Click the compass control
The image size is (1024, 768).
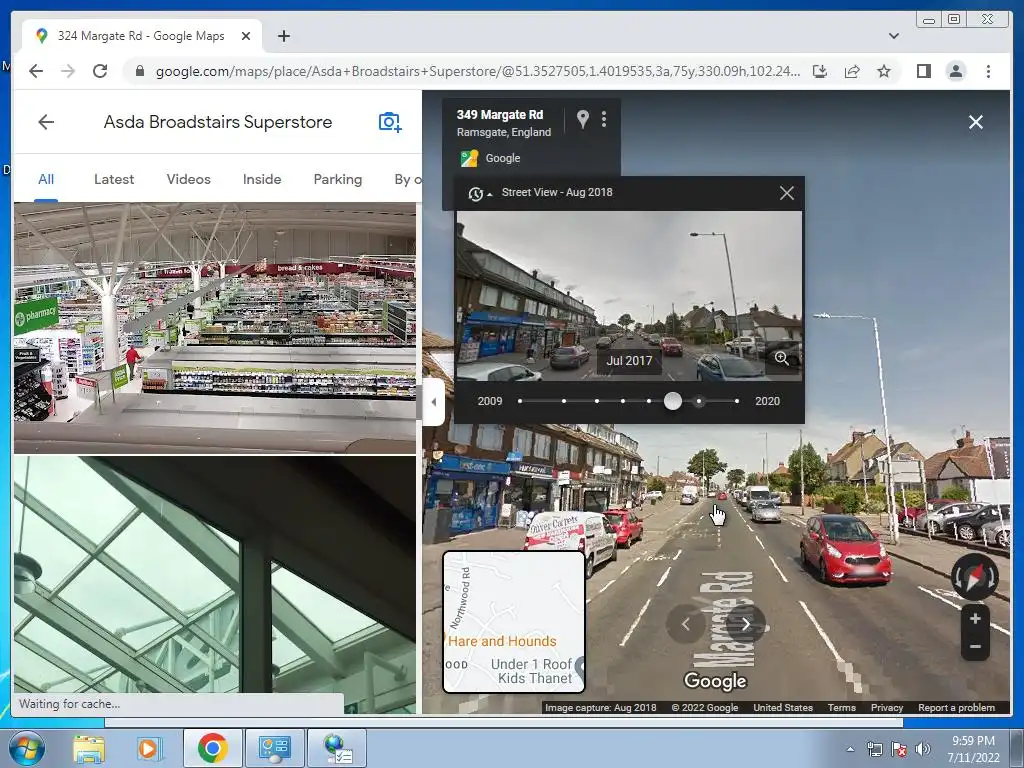974,577
